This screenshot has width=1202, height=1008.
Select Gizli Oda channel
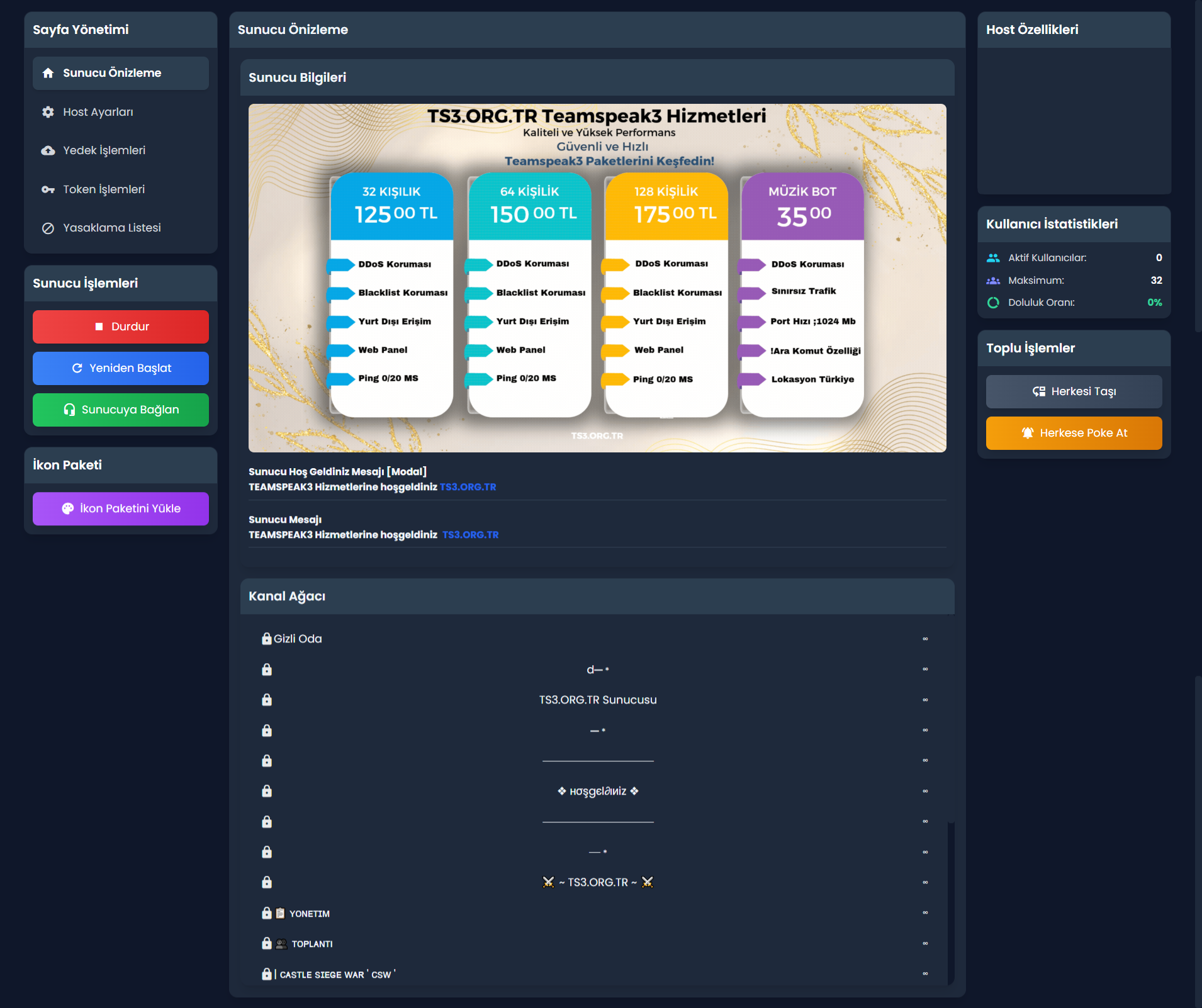click(297, 639)
